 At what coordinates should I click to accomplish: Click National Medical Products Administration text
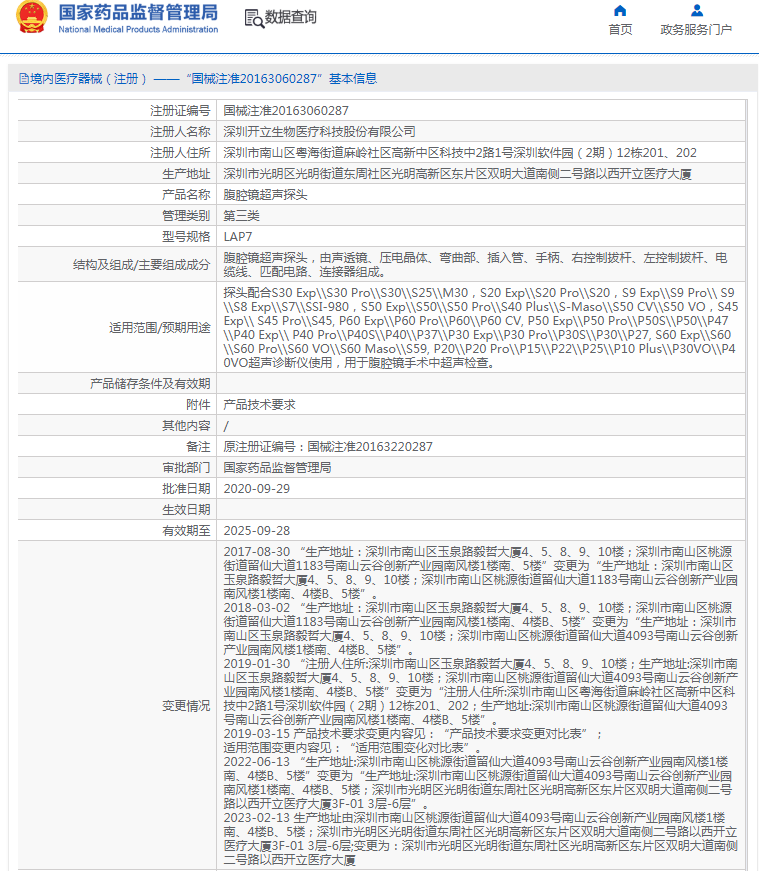(x=138, y=29)
